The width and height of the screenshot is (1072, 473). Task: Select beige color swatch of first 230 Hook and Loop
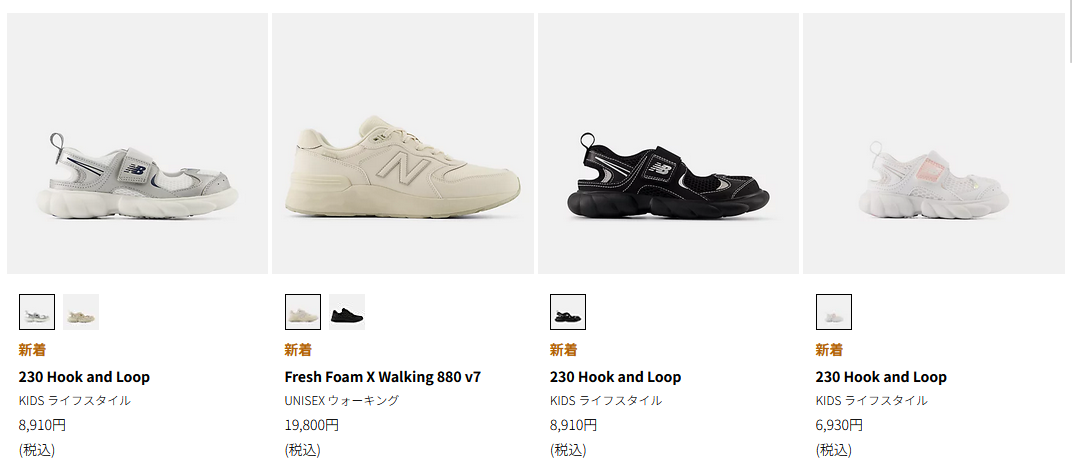point(81,312)
